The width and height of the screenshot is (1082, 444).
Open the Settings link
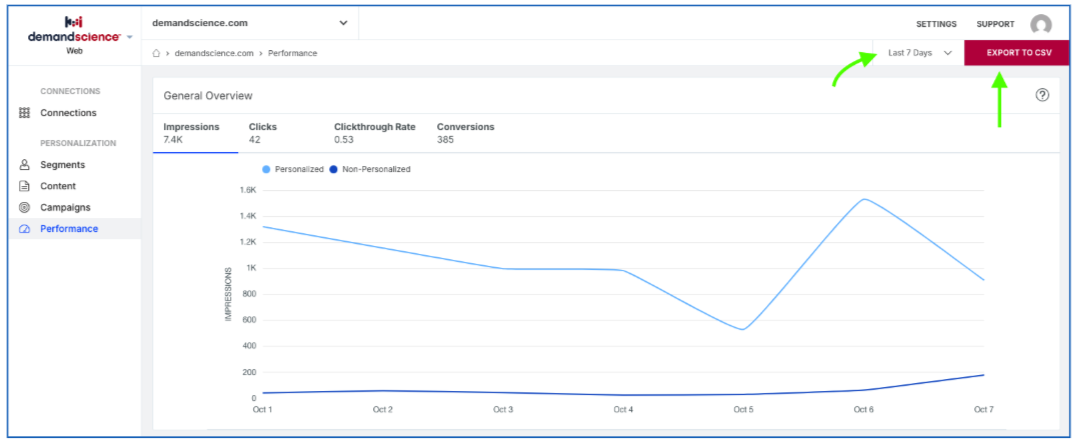tap(936, 24)
